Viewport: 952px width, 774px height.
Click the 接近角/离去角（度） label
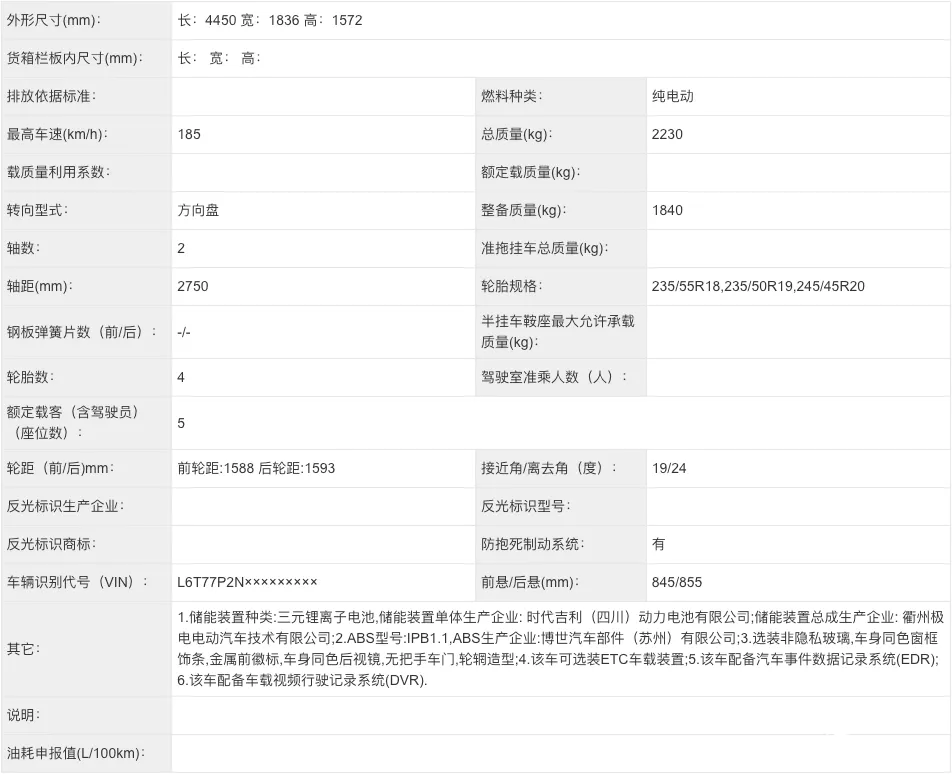pos(548,469)
